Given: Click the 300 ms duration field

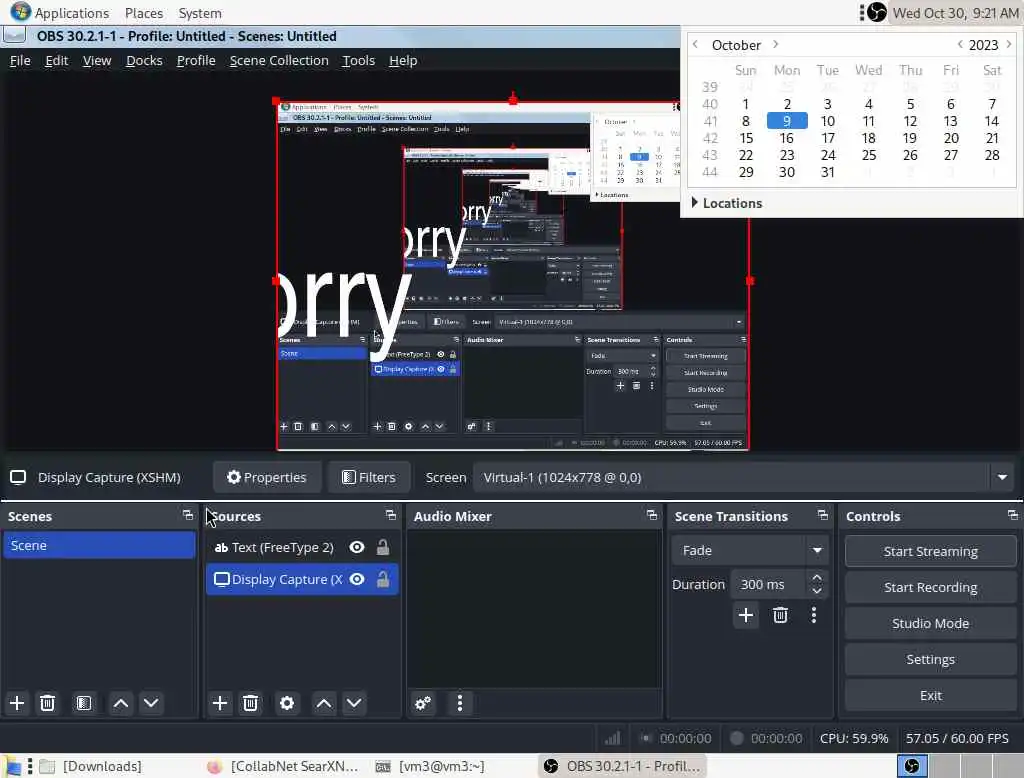Looking at the screenshot, I should 769,585.
